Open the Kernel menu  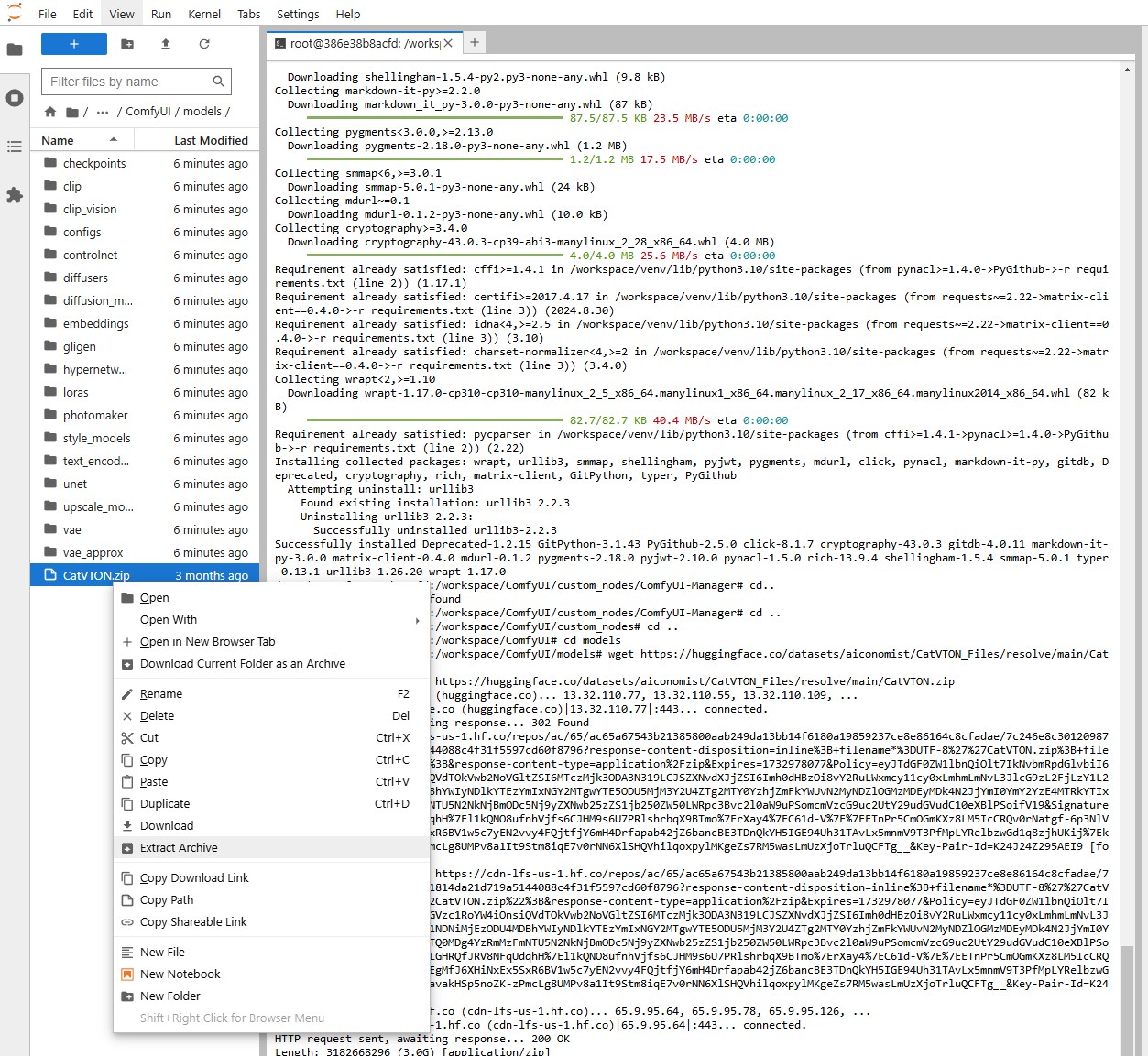203,14
